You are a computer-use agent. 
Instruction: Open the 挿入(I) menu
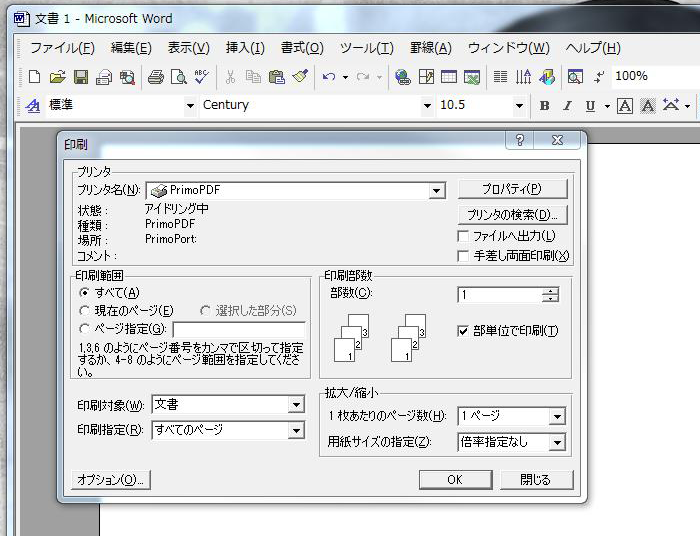click(x=245, y=48)
